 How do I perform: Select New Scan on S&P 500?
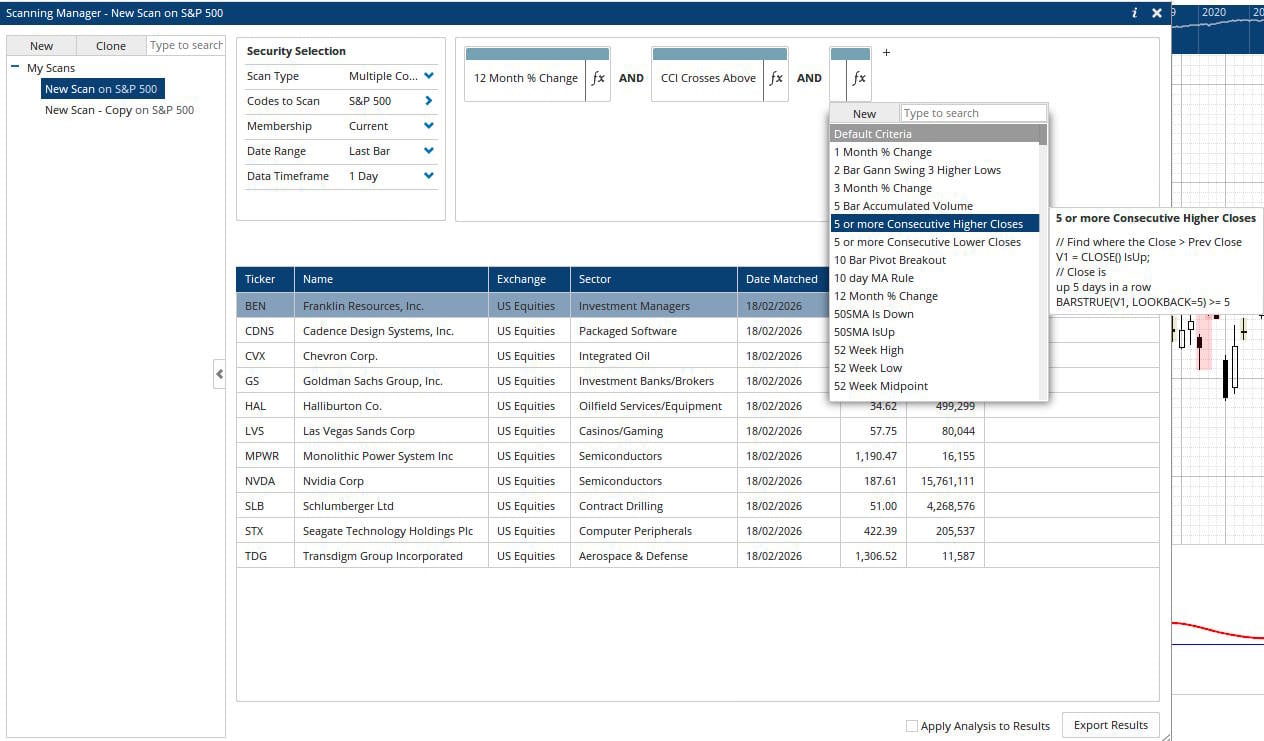tap(101, 89)
